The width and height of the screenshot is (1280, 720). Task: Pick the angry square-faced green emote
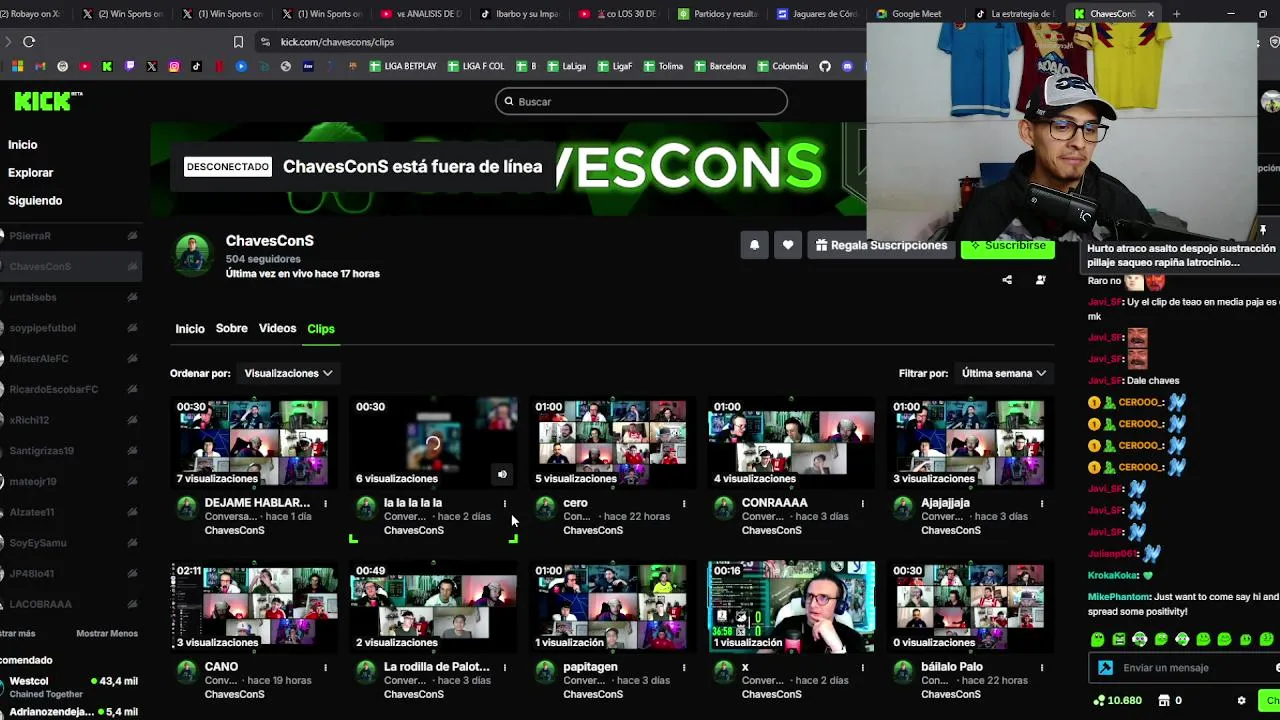tap(1119, 639)
